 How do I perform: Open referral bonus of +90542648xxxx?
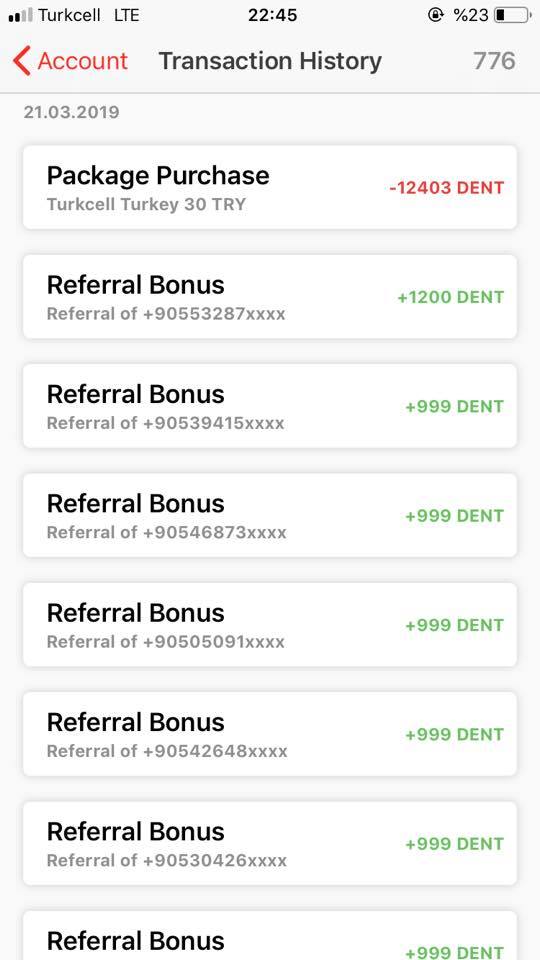click(270, 734)
